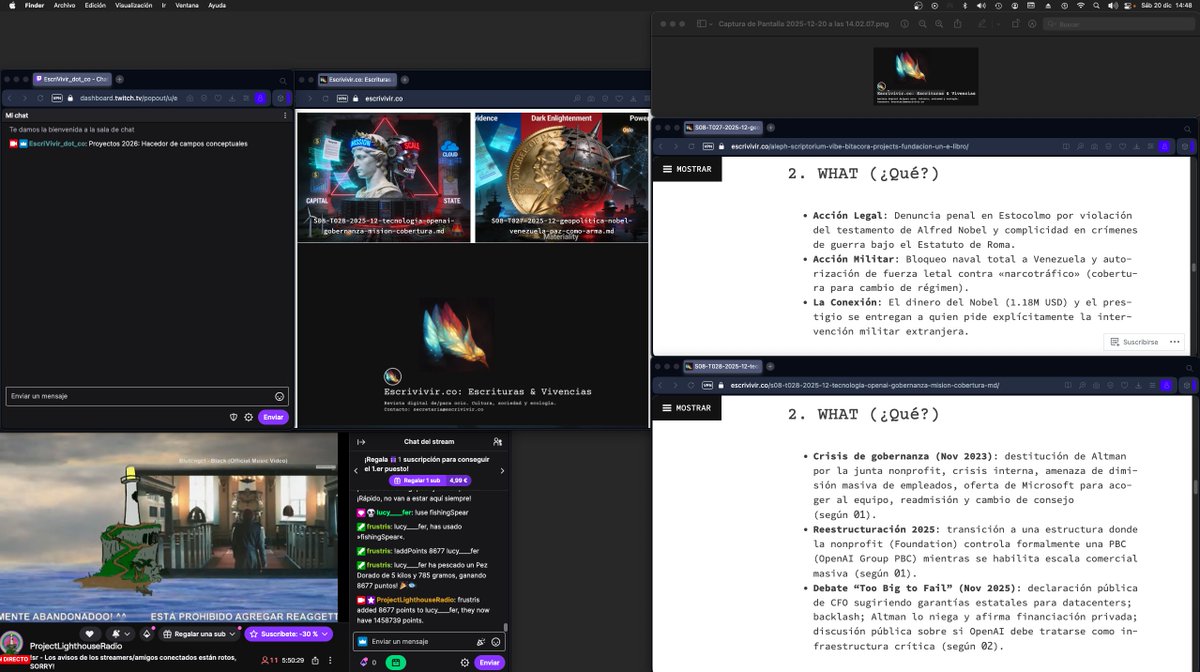The image size is (1200, 672).
Task: Click the shield moderation icon in Mi chat
Action: pos(233,417)
